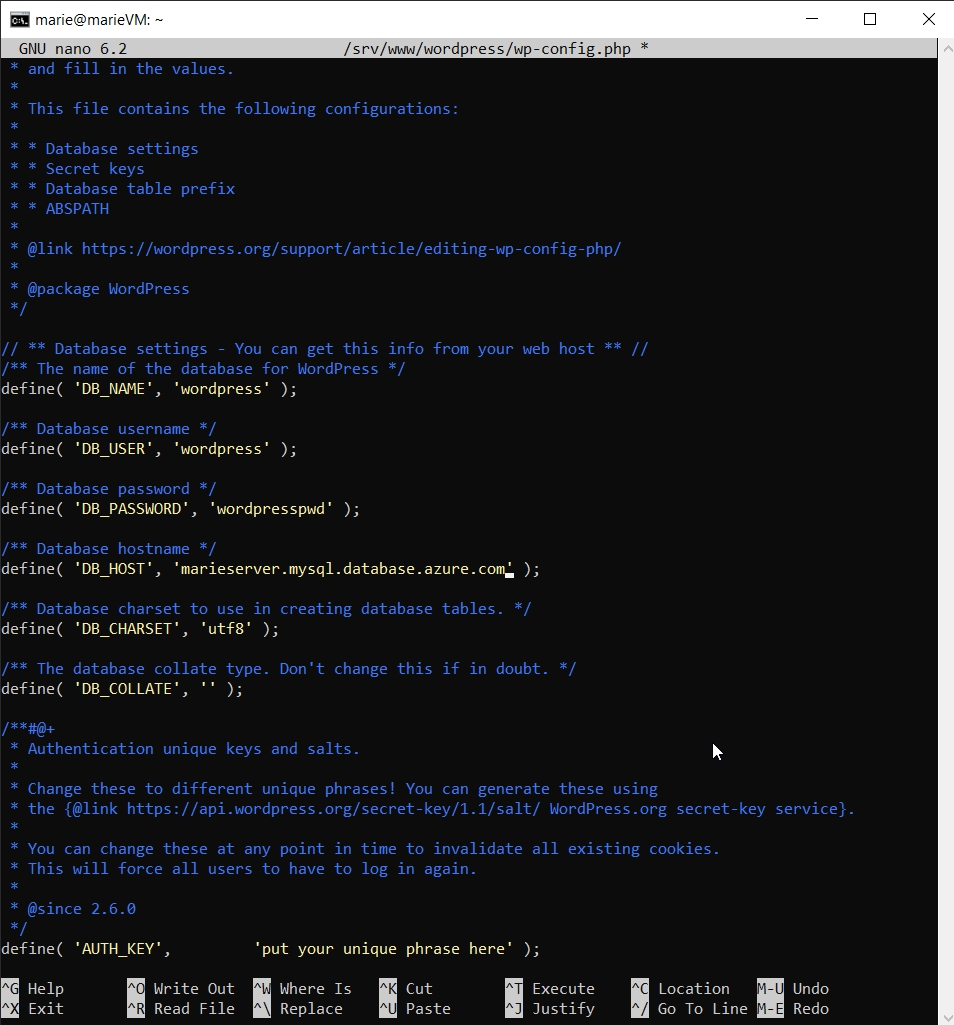954x1025 pixels.
Task: Click the ^G Help shortcut
Action: click(x=33, y=988)
